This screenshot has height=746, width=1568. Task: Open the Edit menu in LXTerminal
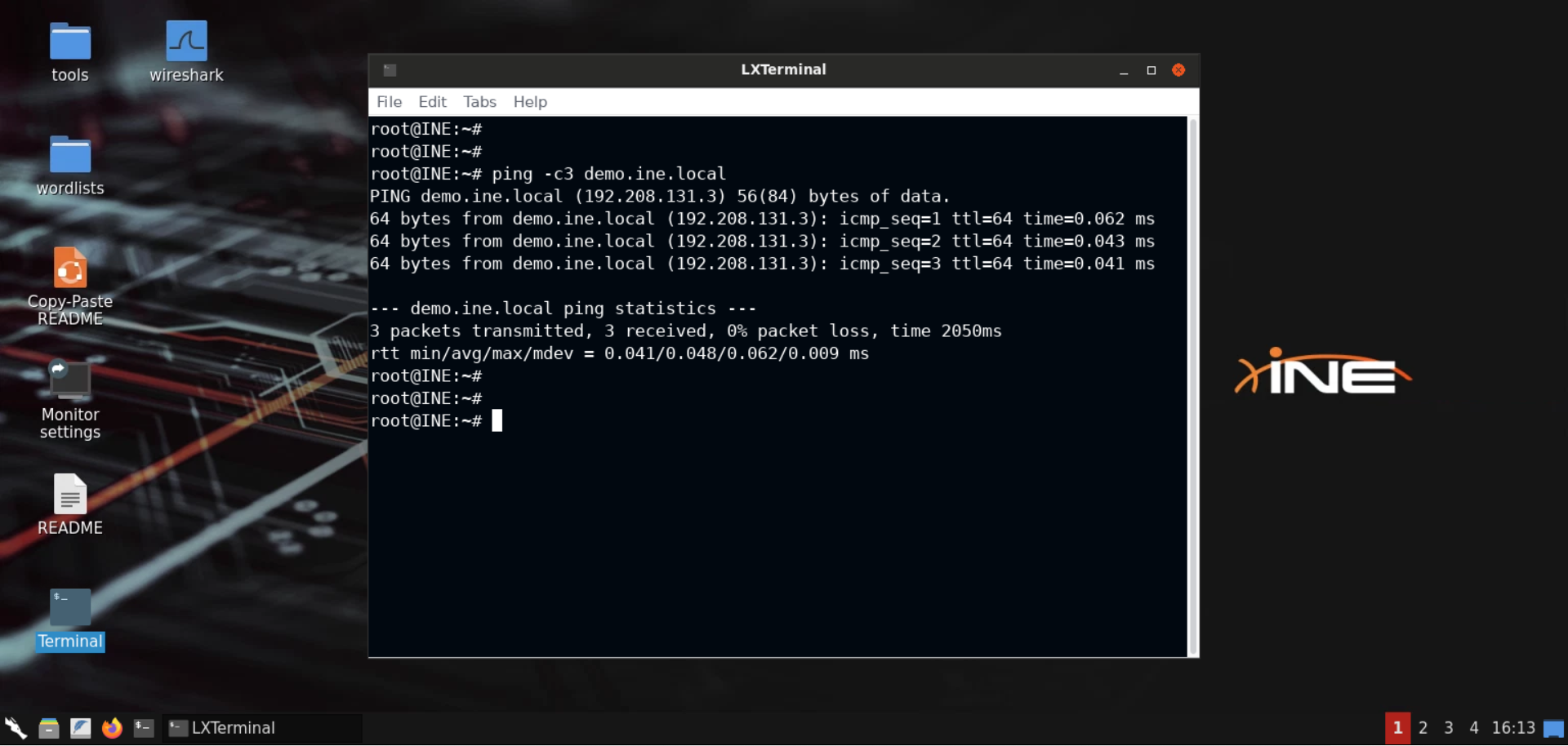(432, 102)
